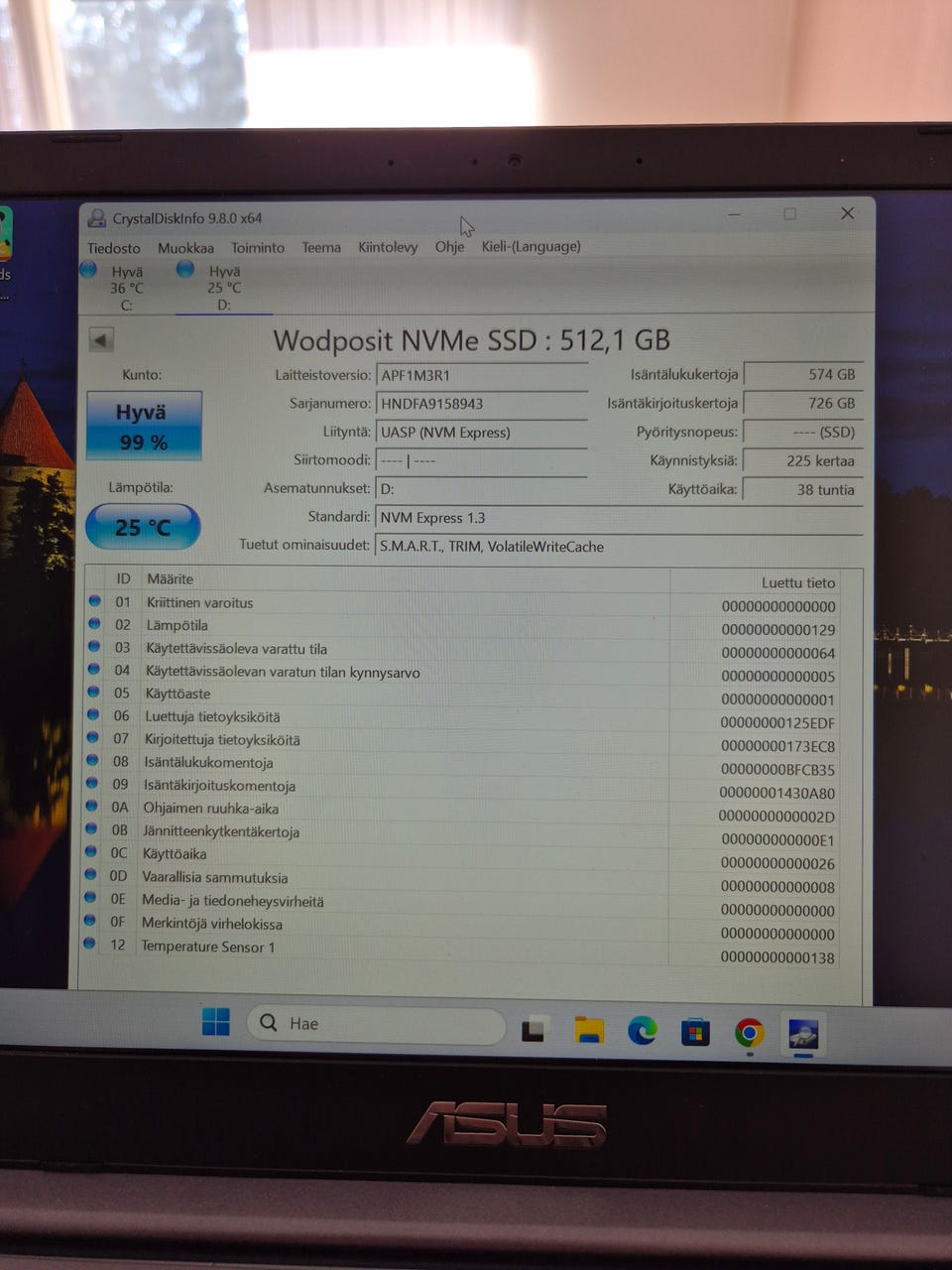Select the Temperature Sensor 1 attribute text
Viewport: 952px width, 1270px height.
click(207, 947)
